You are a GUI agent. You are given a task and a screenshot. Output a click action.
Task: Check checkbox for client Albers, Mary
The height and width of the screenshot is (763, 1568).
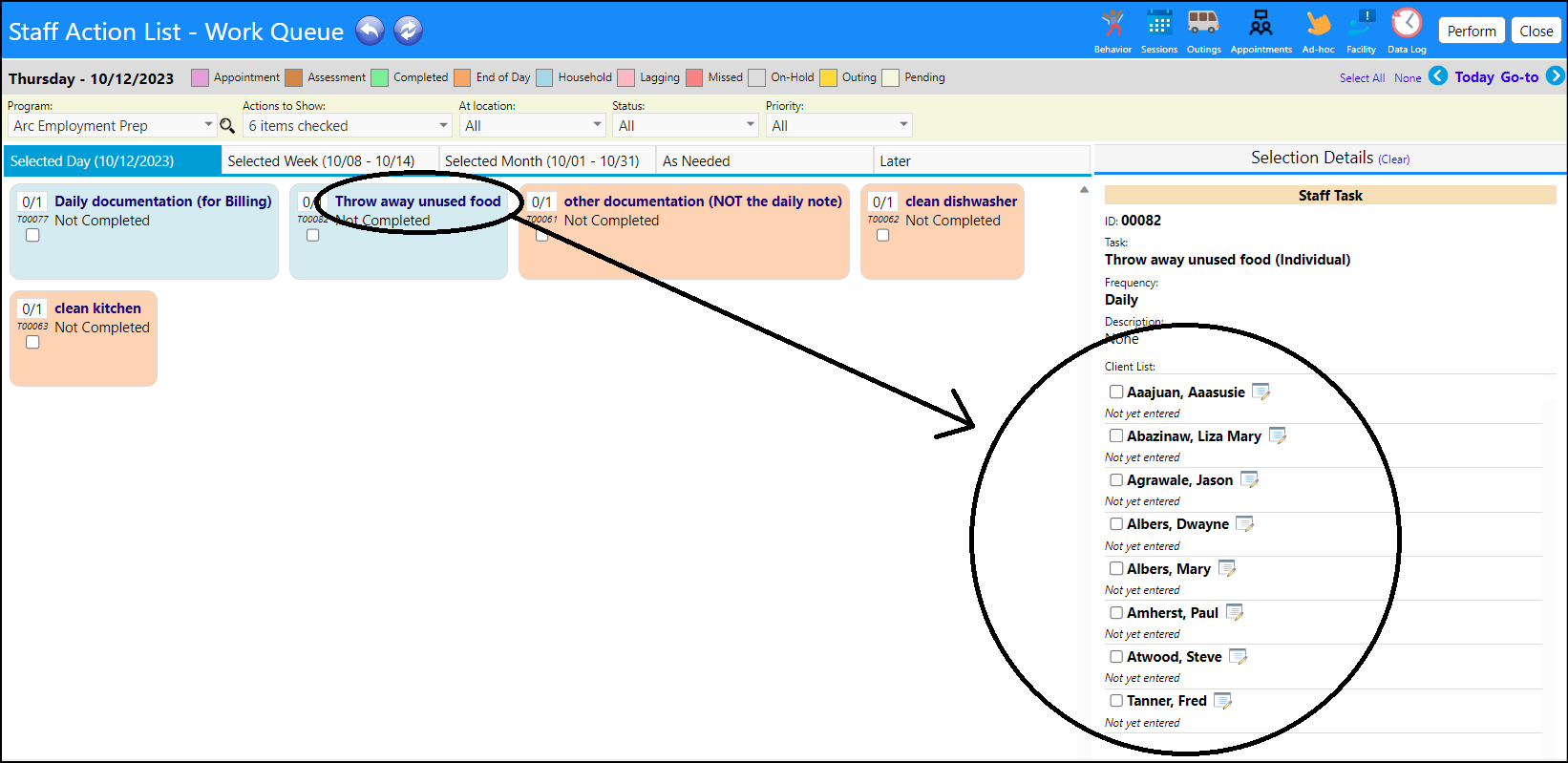[1115, 568]
